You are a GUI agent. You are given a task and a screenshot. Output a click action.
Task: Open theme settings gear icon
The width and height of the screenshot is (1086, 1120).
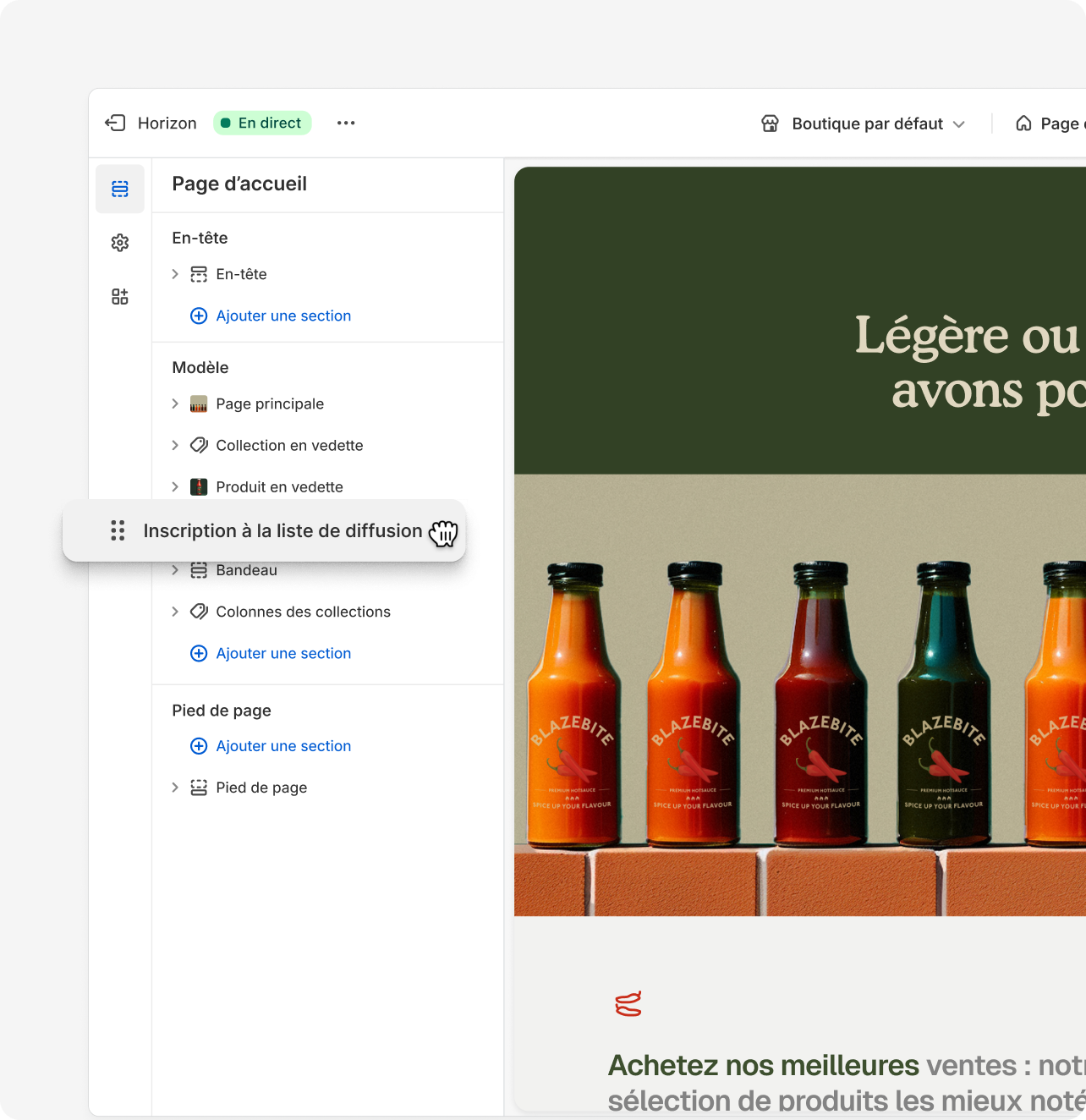(120, 243)
